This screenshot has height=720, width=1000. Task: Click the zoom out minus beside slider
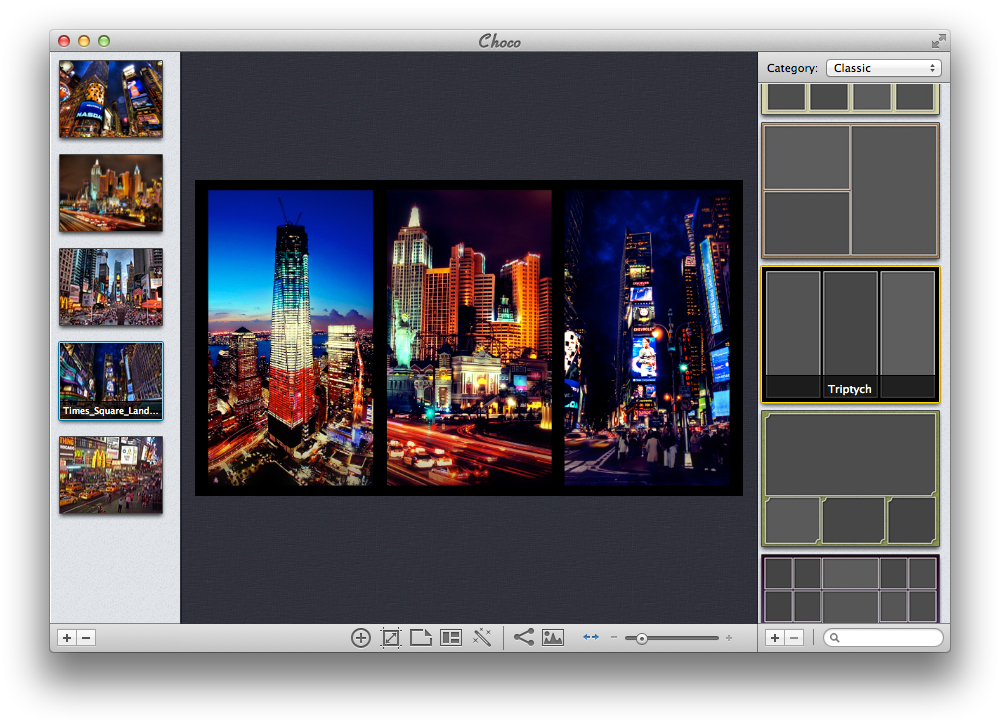[x=614, y=638]
